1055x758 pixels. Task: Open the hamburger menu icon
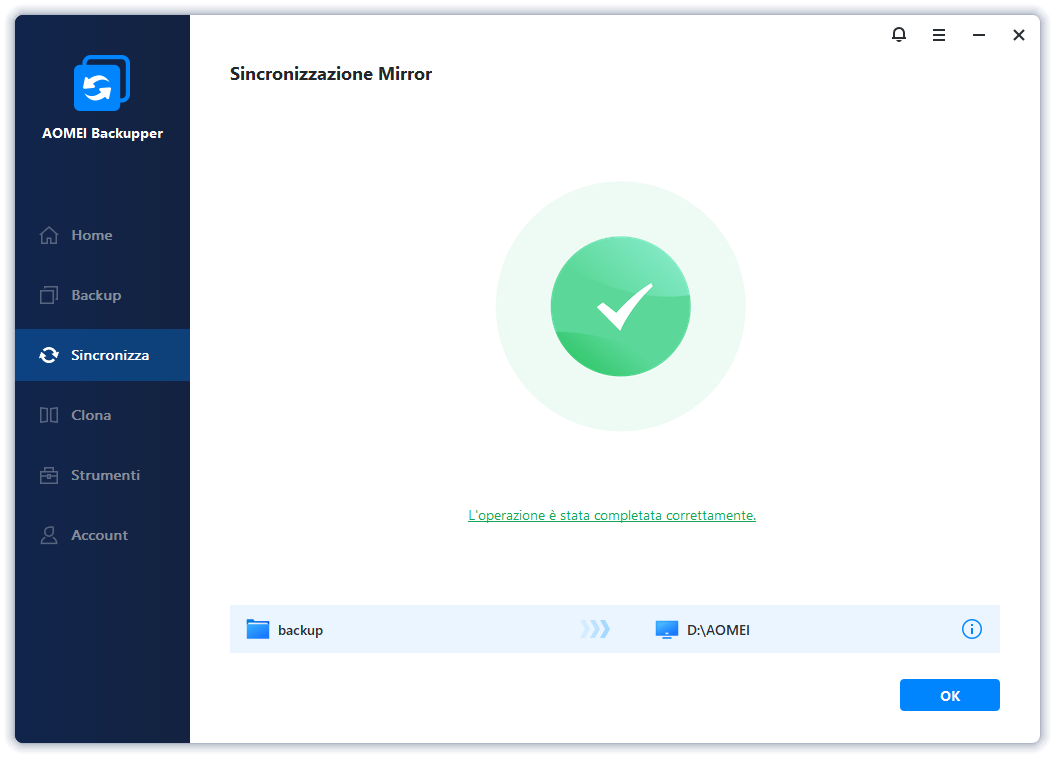pos(939,35)
